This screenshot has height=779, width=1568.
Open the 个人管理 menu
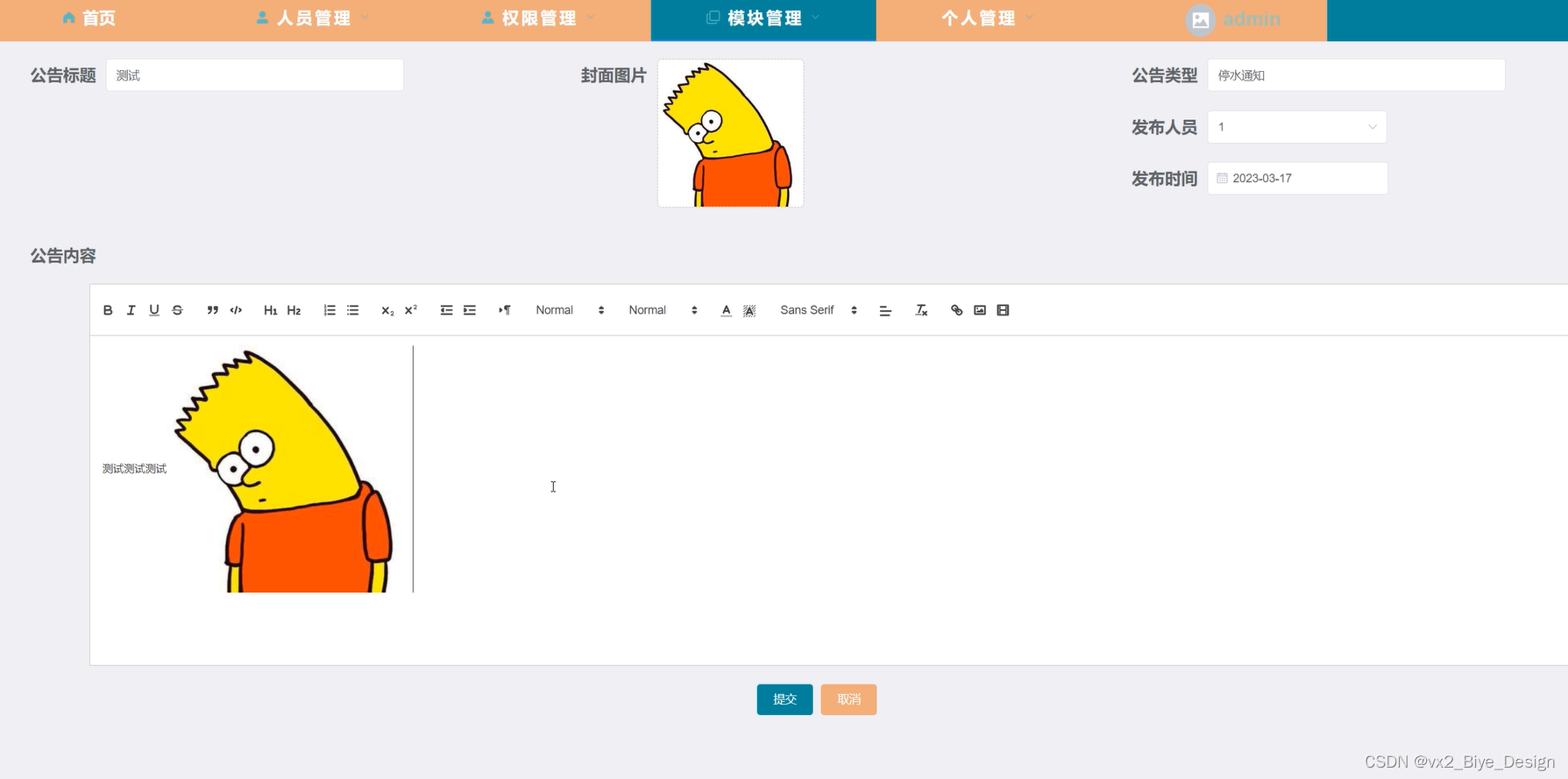tap(988, 18)
